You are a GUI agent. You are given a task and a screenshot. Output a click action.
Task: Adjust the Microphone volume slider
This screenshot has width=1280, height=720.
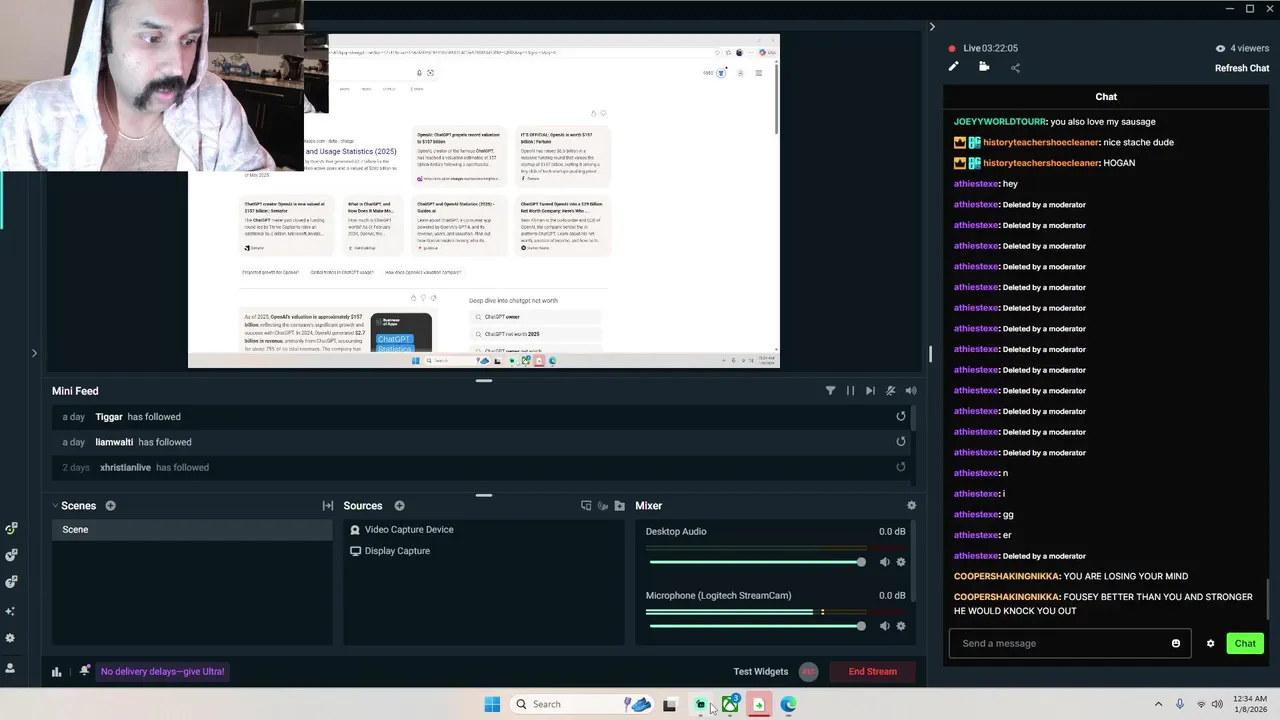tap(756, 626)
